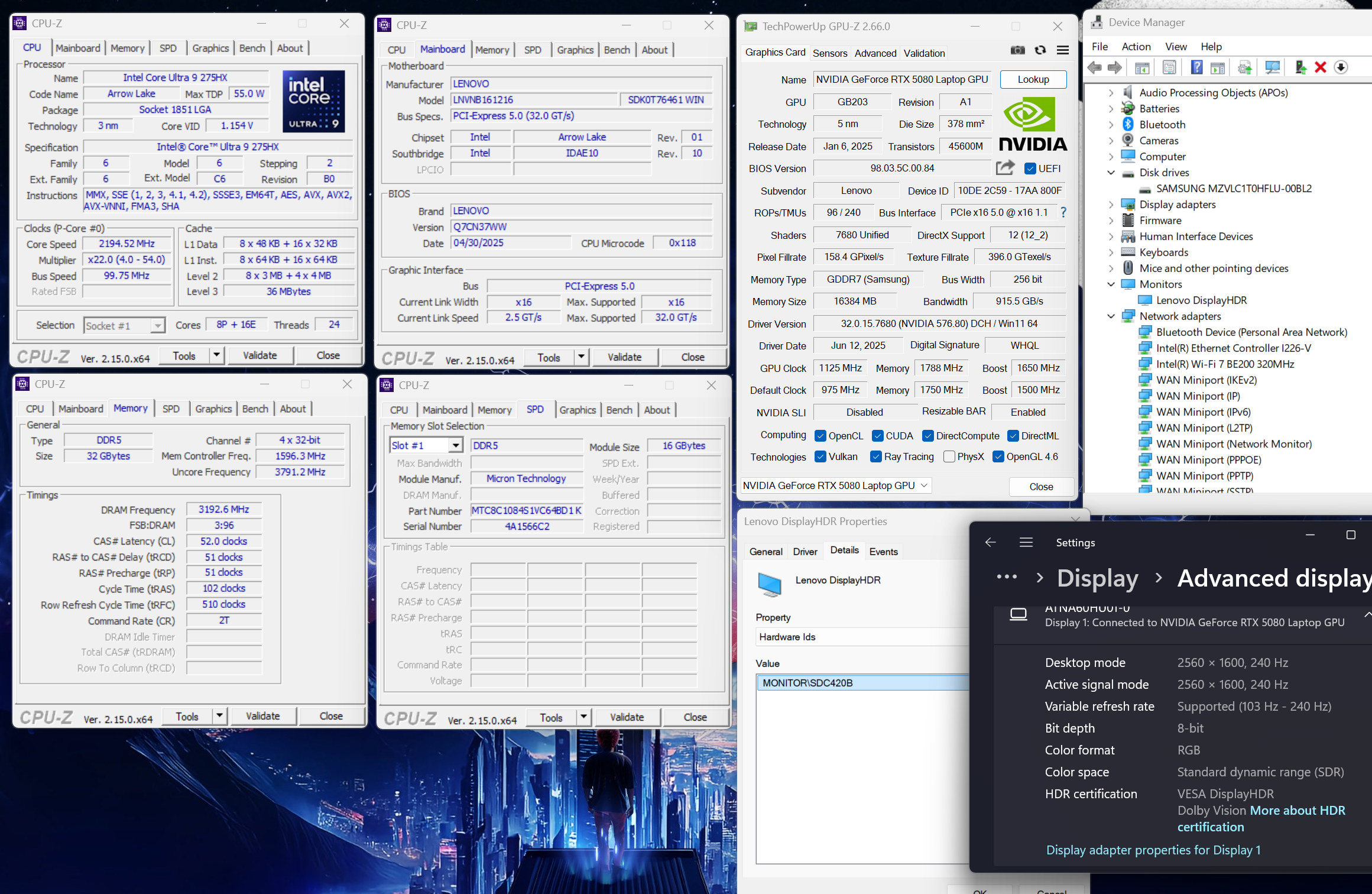
Task: Toggle the OpenGL 4.6 checkbox
Action: coord(998,456)
